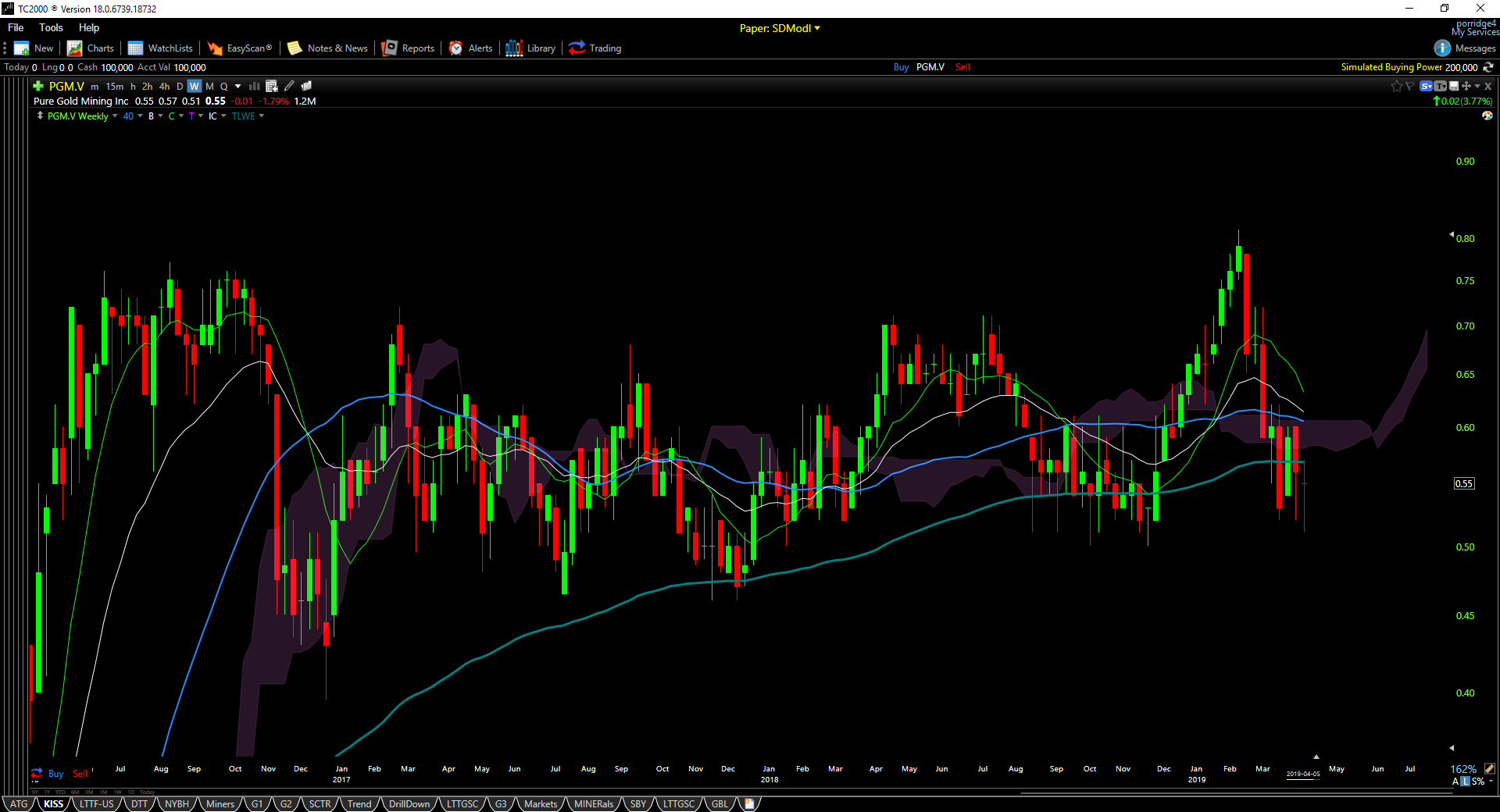Click the green plus add indicator icon

tap(37, 86)
